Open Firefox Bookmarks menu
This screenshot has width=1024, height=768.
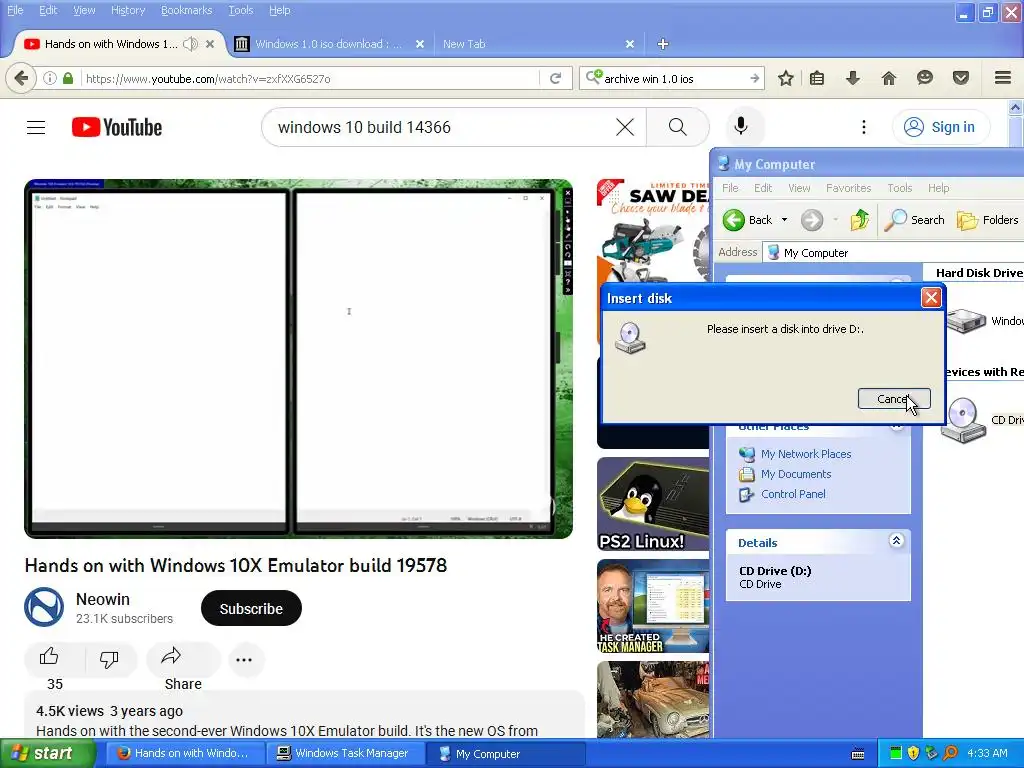186,10
